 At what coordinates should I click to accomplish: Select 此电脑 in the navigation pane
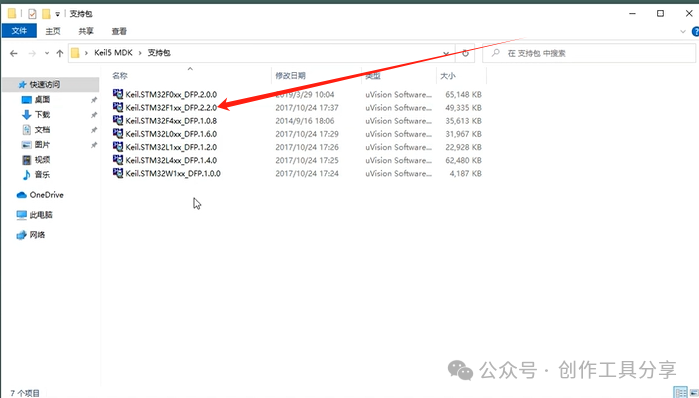click(x=41, y=215)
